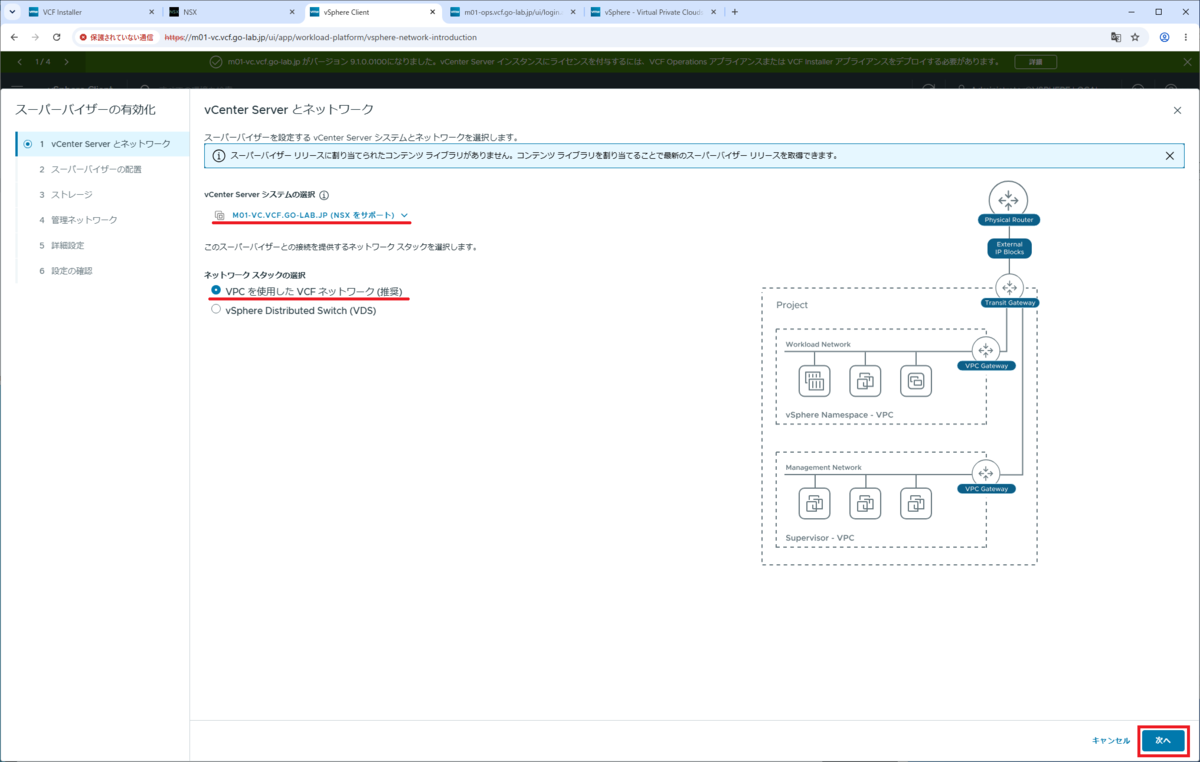Click the 次へ button
Viewport: 1200px width, 762px height.
click(x=1163, y=741)
